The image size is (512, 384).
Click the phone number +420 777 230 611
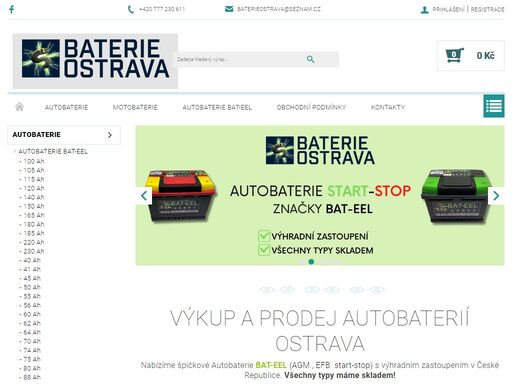[x=162, y=9]
